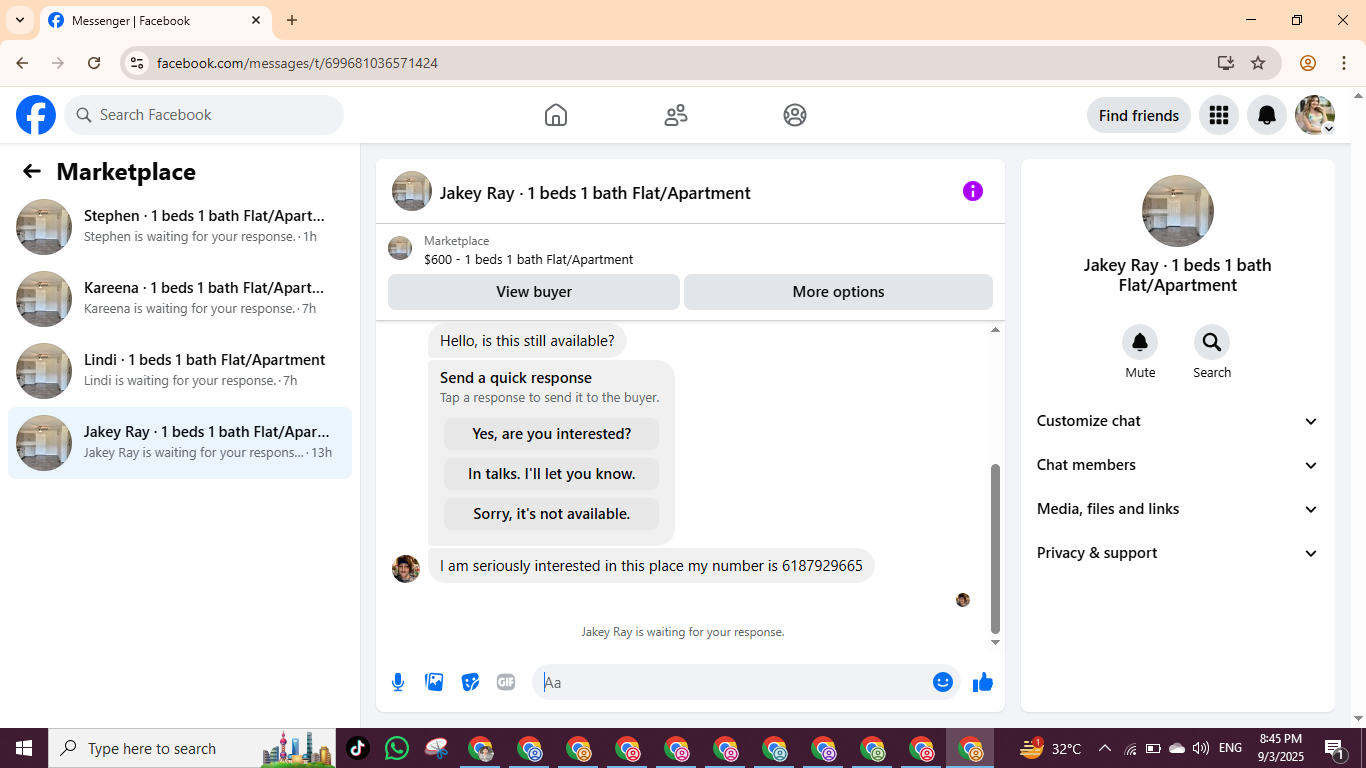Image resolution: width=1366 pixels, height=768 pixels.
Task: Click Jakey Ray's avatar beside message
Action: click(x=406, y=568)
